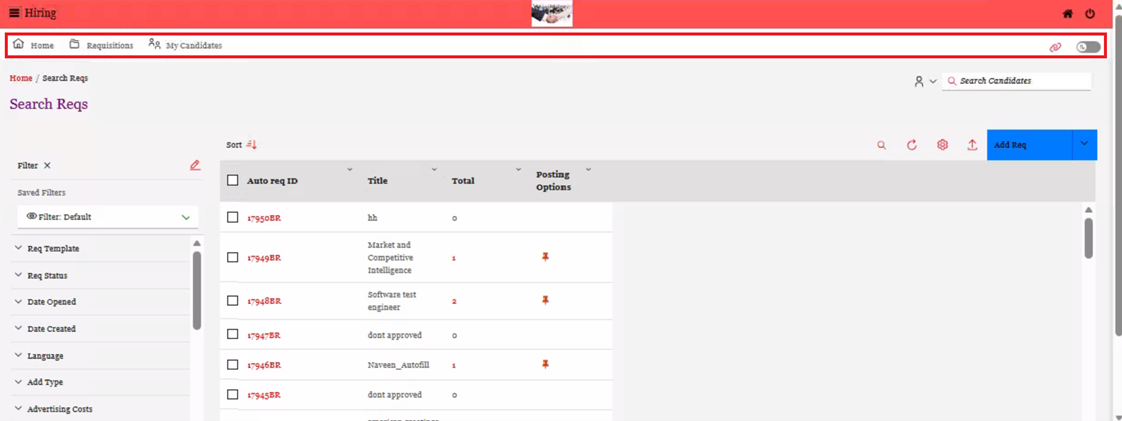Open Posting Options column menu arrow
Screen dimensions: 1122x421
(x=588, y=170)
